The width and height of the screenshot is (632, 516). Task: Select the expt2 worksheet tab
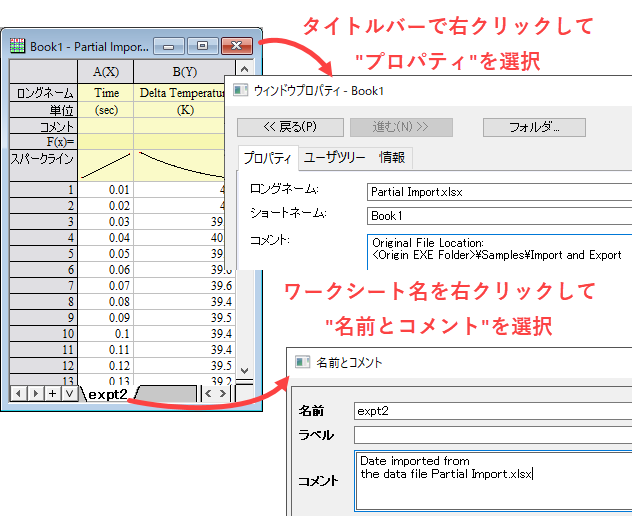[x=108, y=394]
